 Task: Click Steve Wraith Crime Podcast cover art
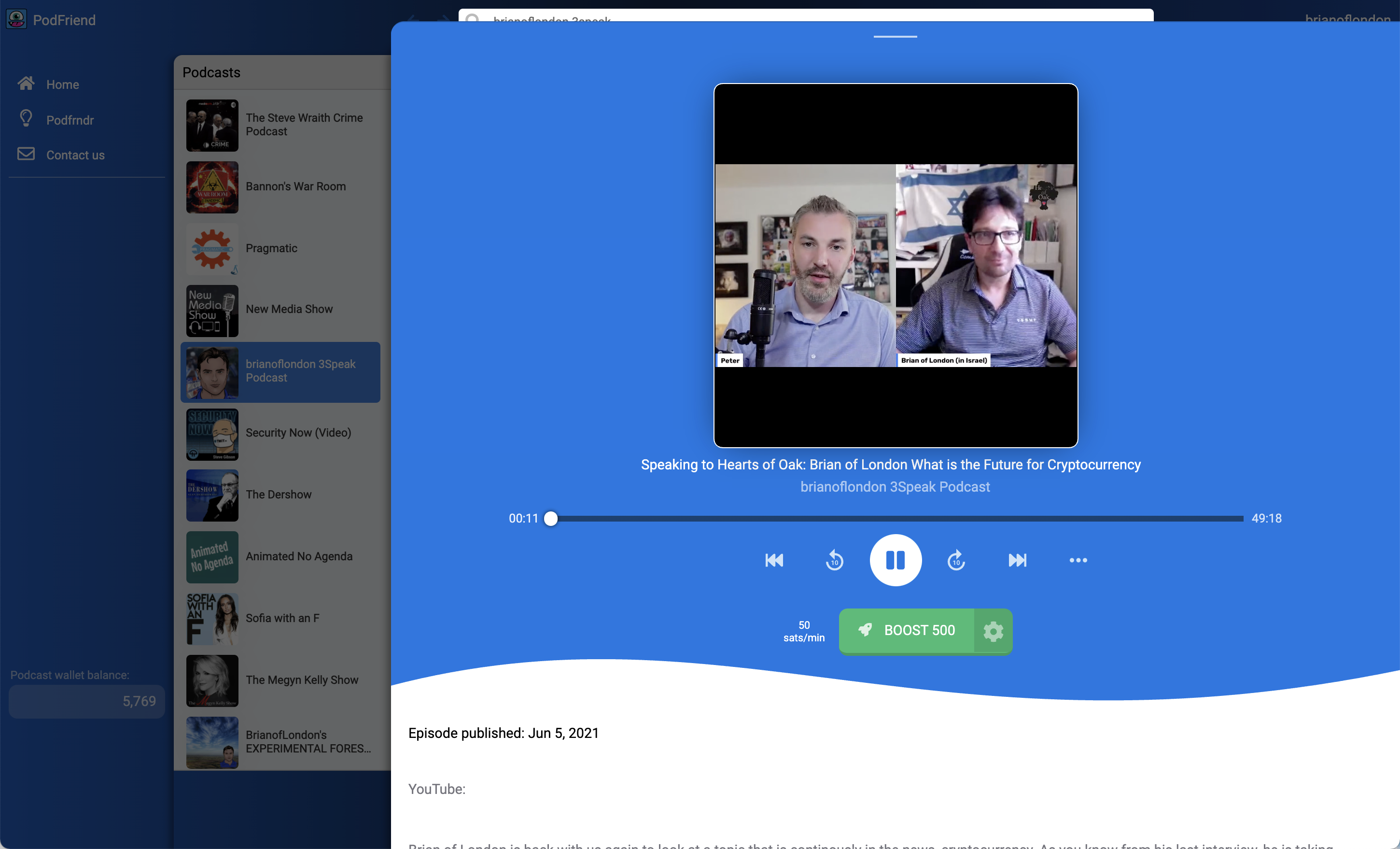[x=212, y=126]
